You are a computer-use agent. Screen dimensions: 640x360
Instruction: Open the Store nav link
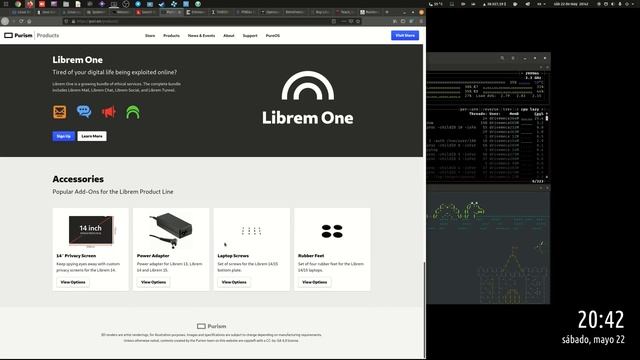tap(150, 36)
